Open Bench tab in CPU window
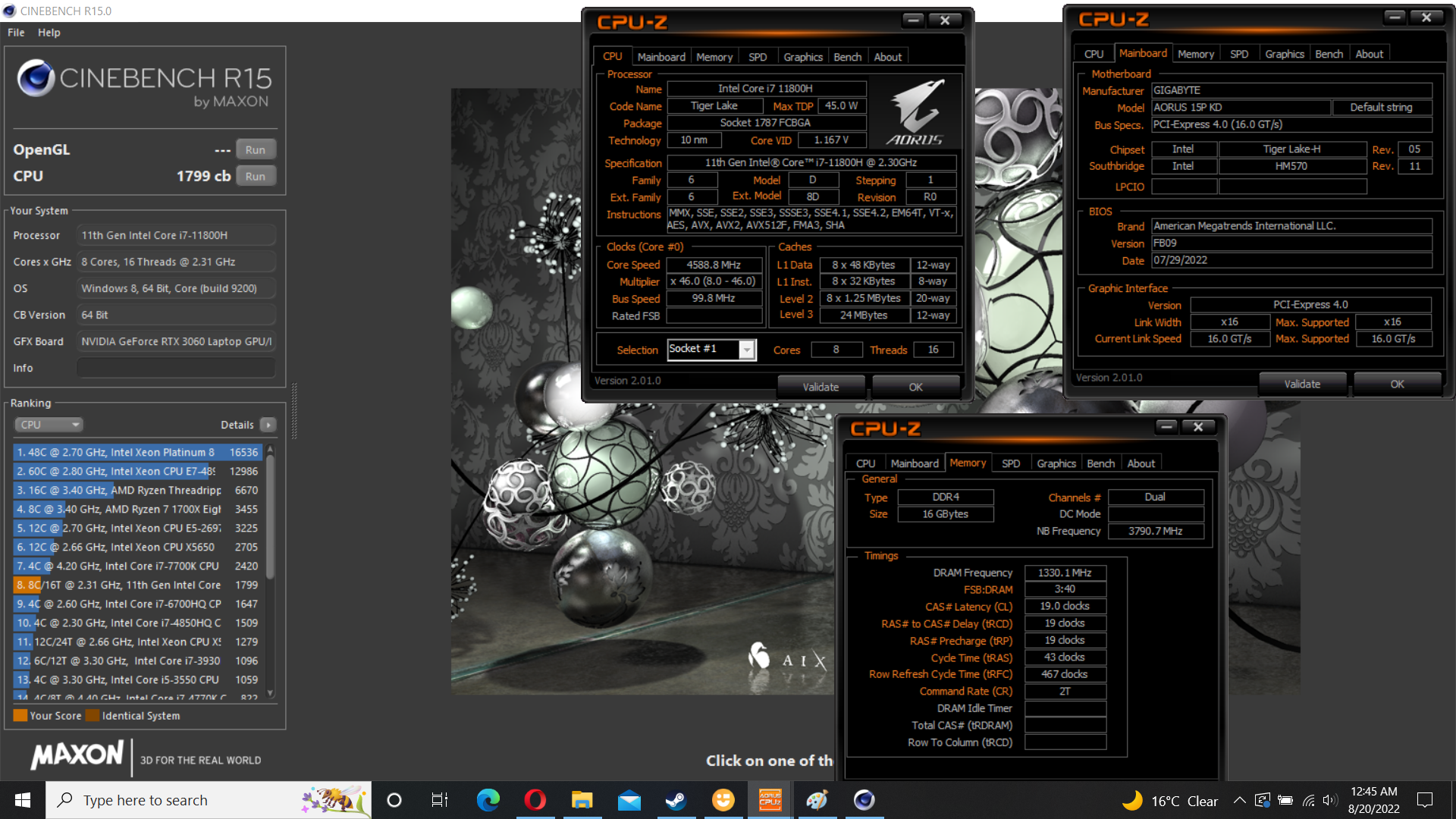The image size is (1456, 819). point(848,57)
